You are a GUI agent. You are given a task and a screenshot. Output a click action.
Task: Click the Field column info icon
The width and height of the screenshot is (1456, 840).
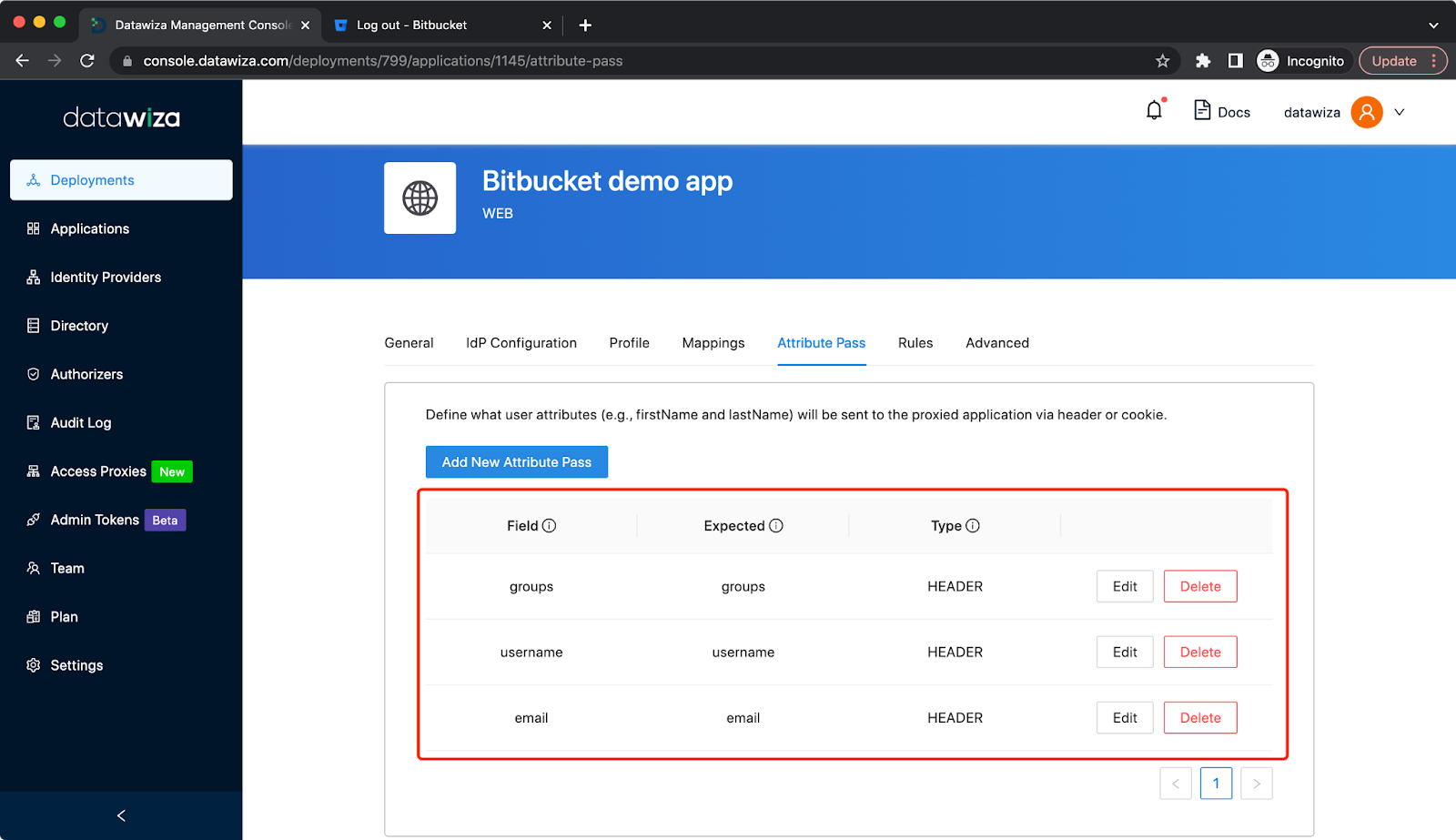coord(550,526)
